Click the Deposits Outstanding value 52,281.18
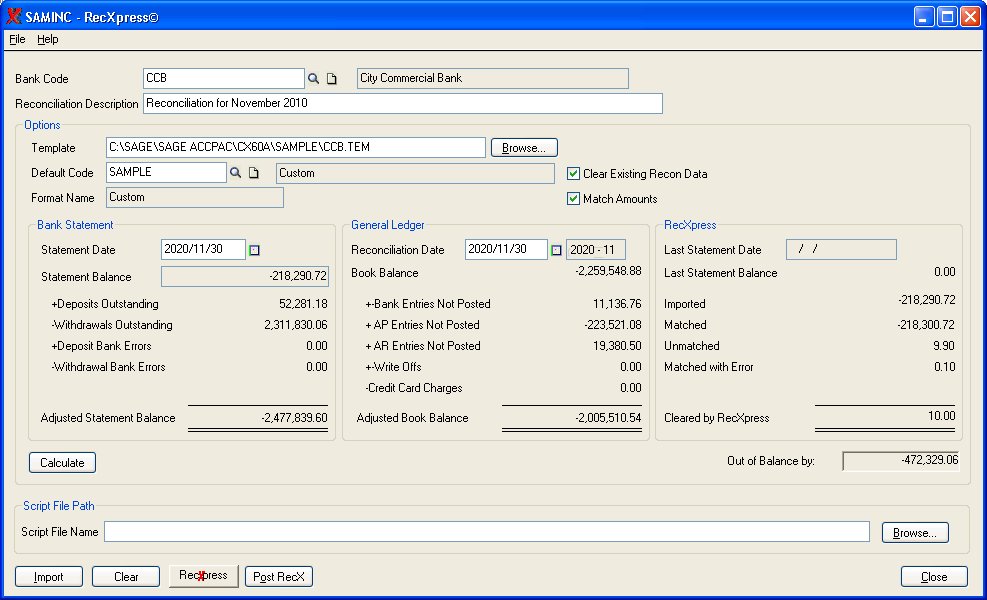Screen dimensions: 987x600 click(x=303, y=304)
